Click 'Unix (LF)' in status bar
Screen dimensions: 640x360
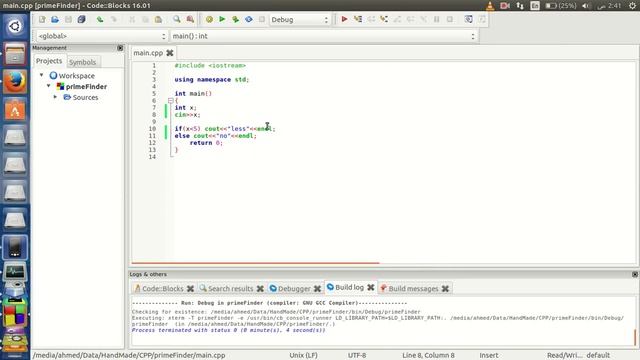point(303,355)
